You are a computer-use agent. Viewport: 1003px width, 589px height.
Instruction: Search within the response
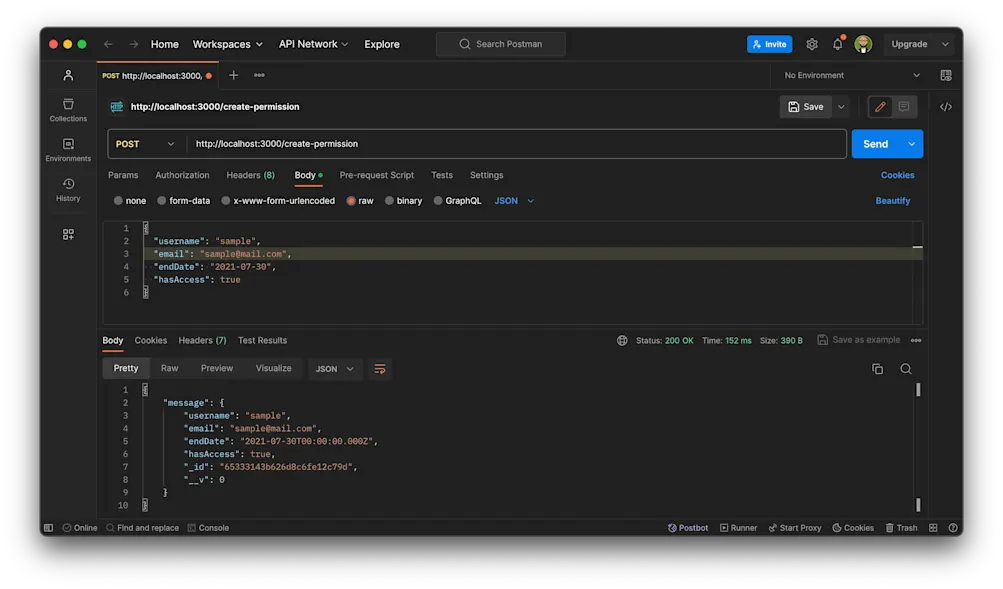point(905,368)
